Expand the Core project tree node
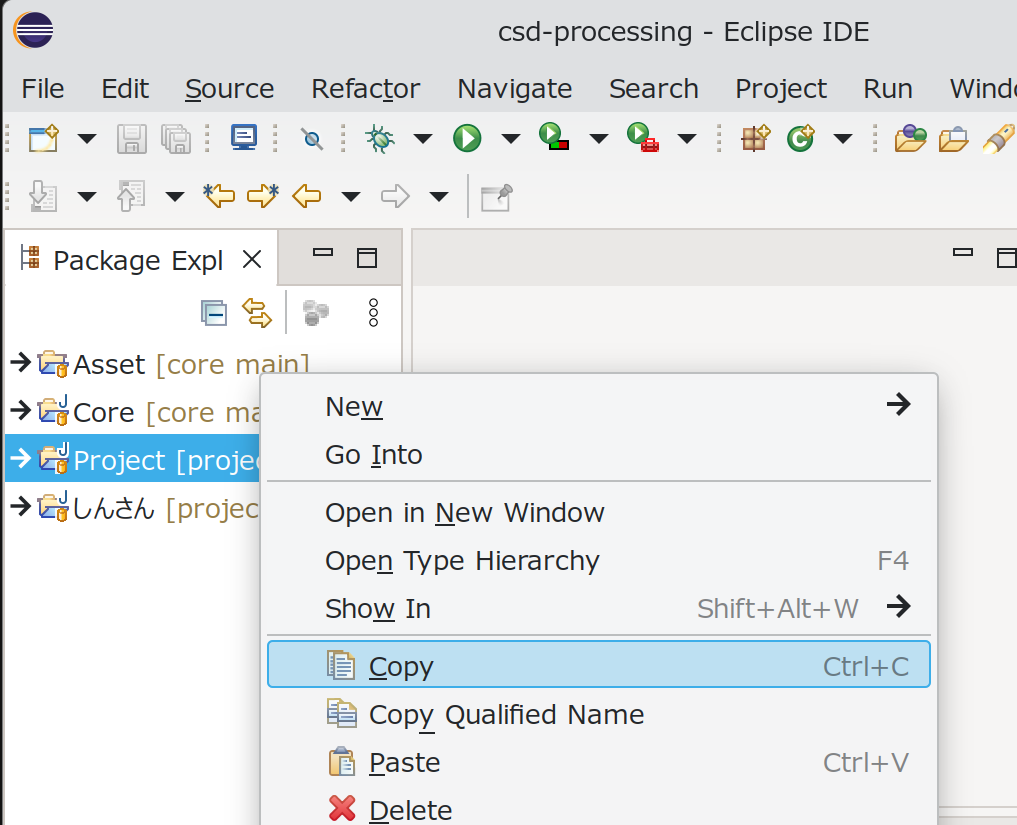The image size is (1017, 825). point(20,411)
